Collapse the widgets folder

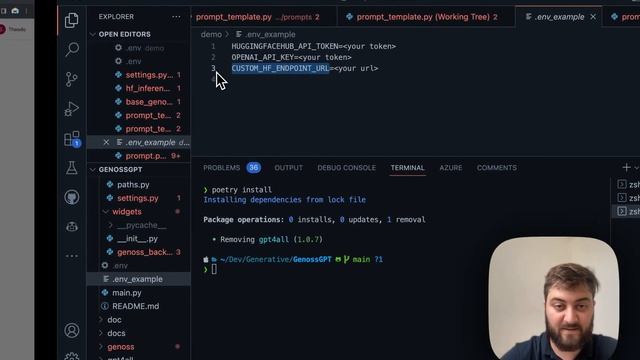tap(106, 211)
